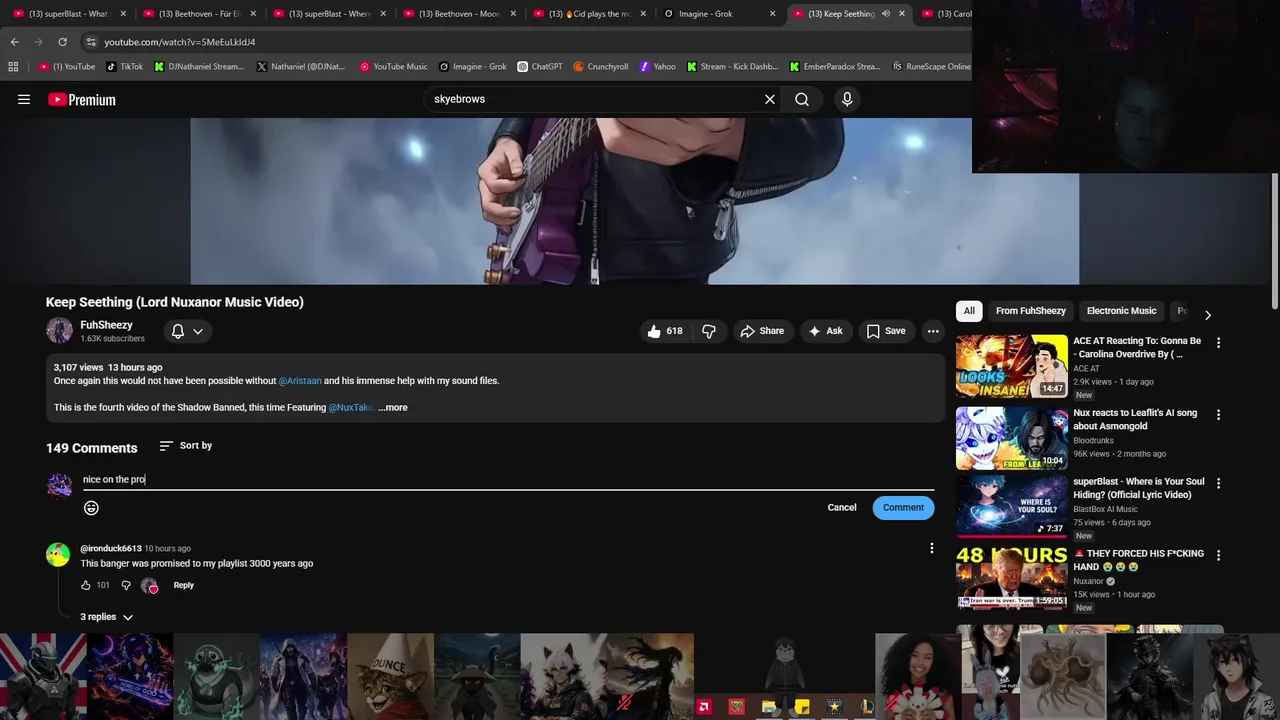
Task: Save video to a playlist
Action: [x=886, y=331]
